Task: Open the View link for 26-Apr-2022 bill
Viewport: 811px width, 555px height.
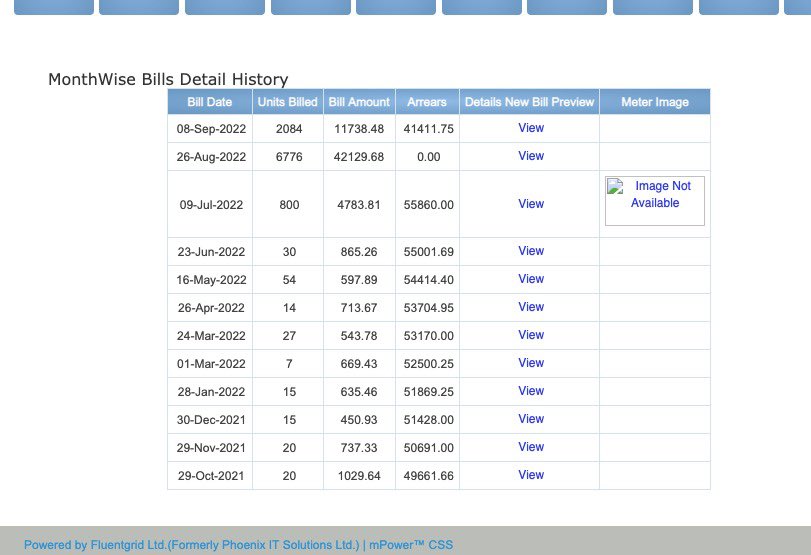Action: [531, 307]
